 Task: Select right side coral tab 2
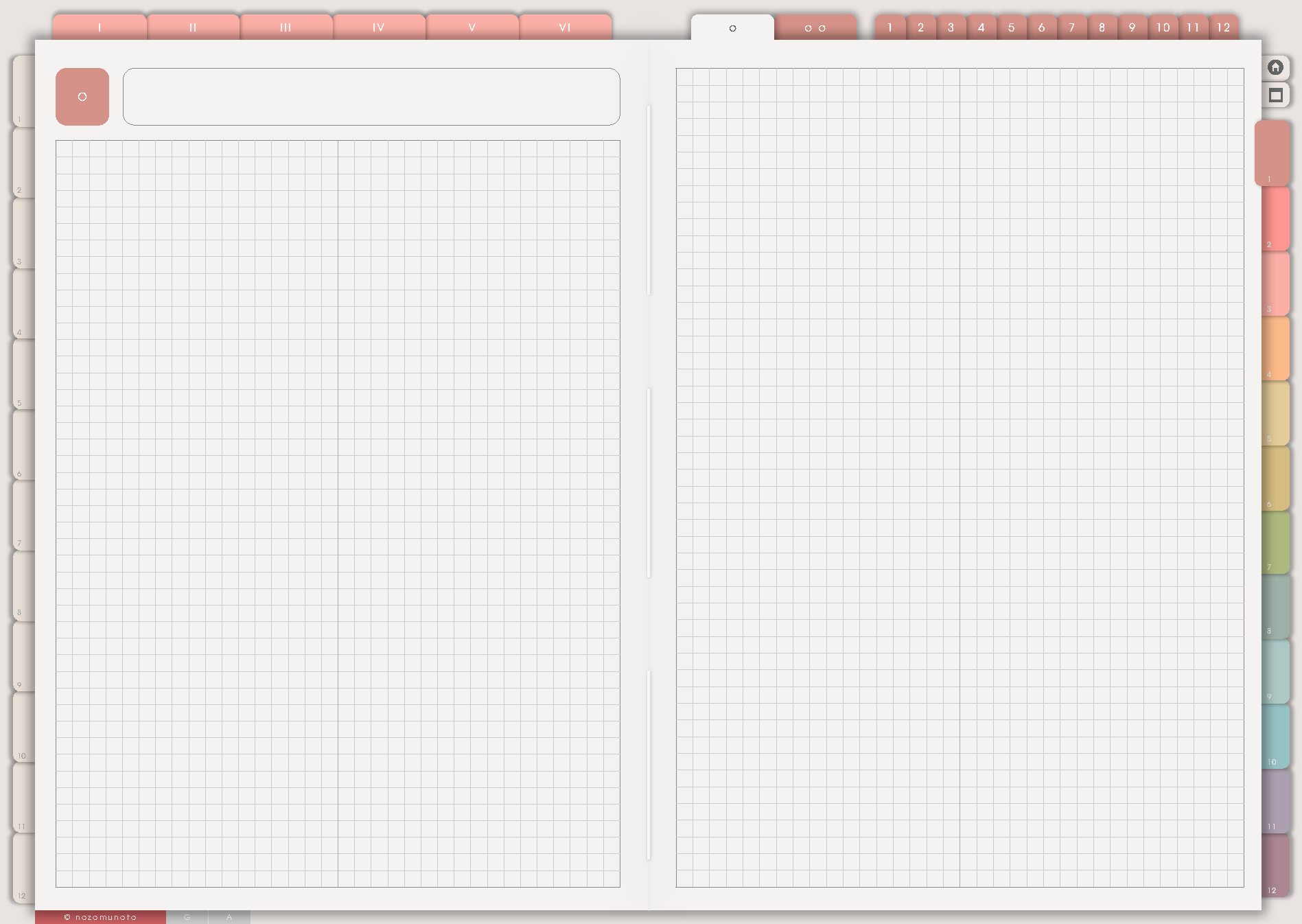point(1276,218)
